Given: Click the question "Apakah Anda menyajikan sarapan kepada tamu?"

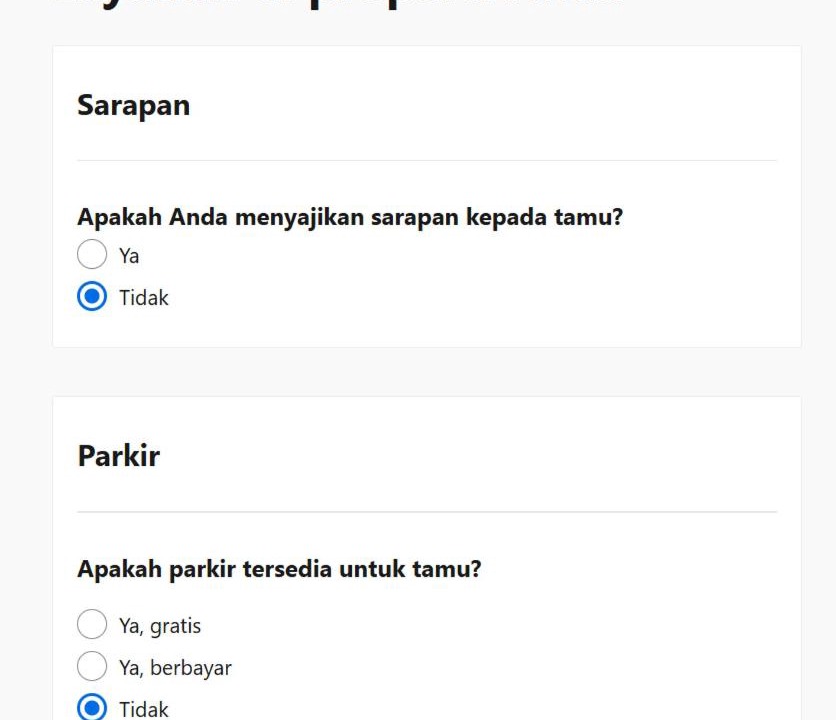Looking at the screenshot, I should point(350,217).
